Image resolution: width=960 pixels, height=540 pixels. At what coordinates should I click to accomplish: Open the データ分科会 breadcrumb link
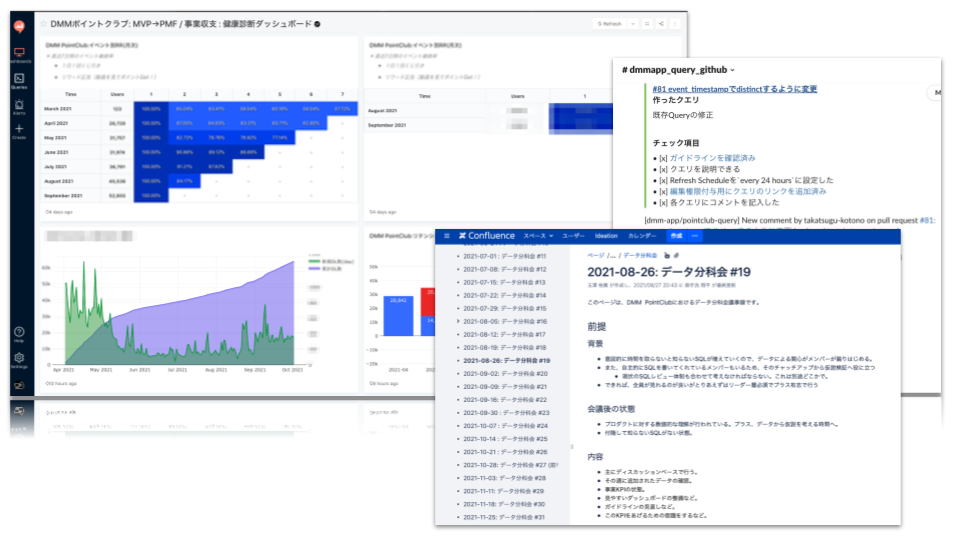pyautogui.click(x=640, y=255)
